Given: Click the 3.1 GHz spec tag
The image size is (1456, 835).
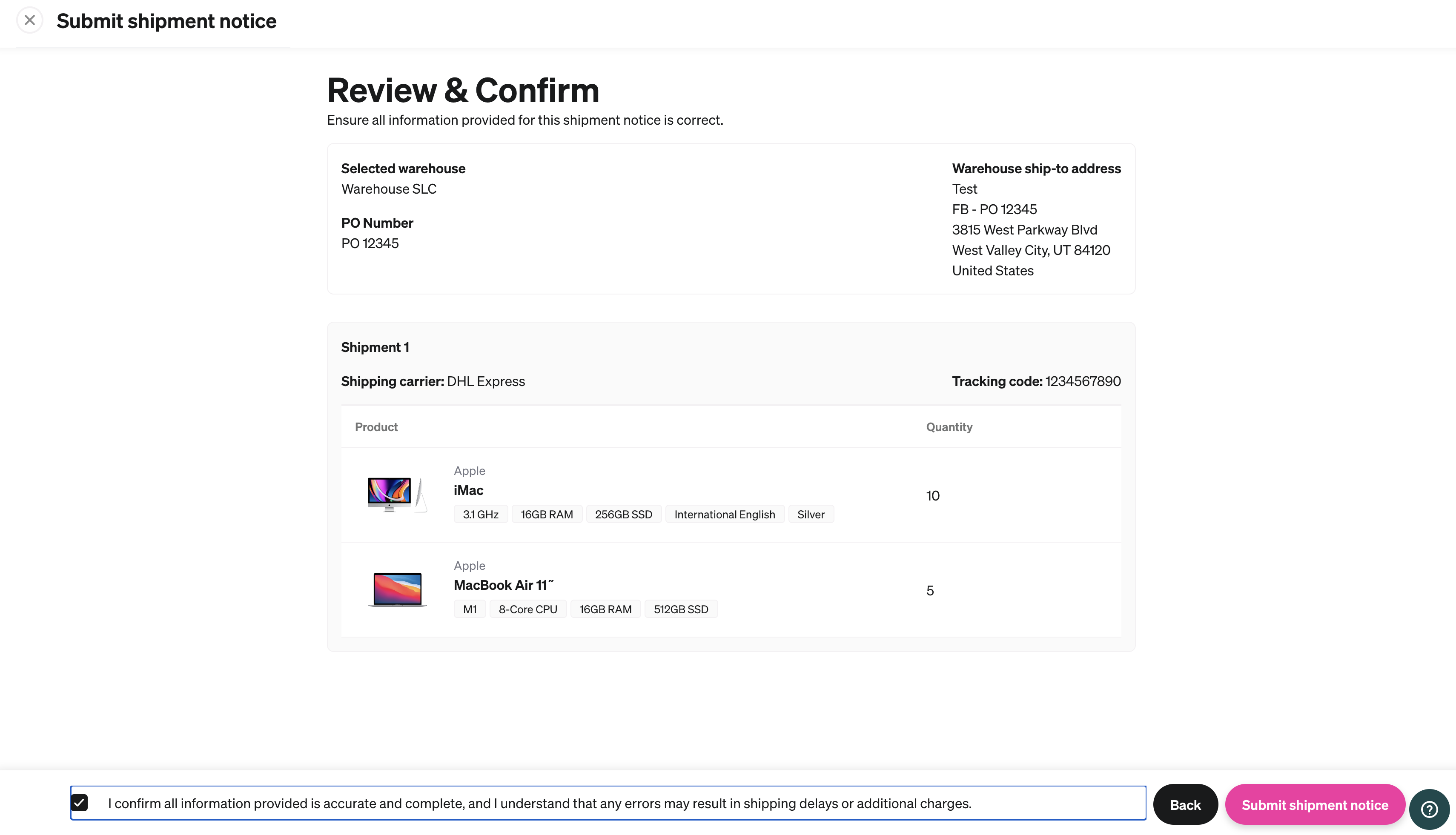Looking at the screenshot, I should click(481, 515).
